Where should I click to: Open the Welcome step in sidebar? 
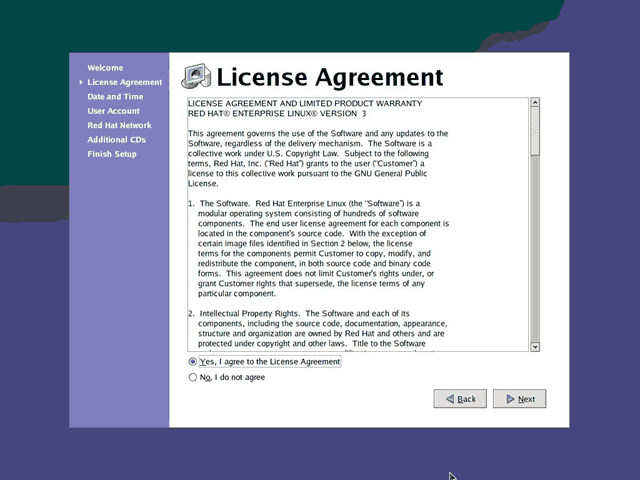coord(105,68)
